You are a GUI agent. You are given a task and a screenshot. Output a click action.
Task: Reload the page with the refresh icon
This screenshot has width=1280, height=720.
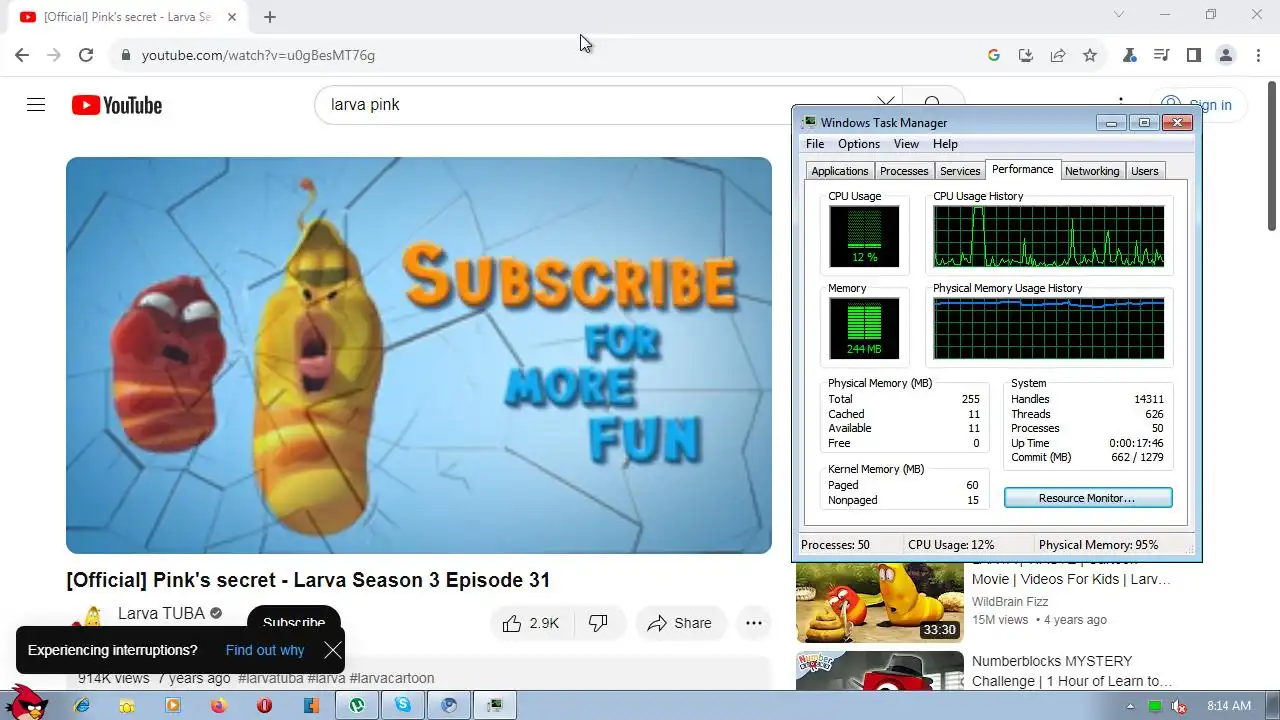click(x=86, y=55)
